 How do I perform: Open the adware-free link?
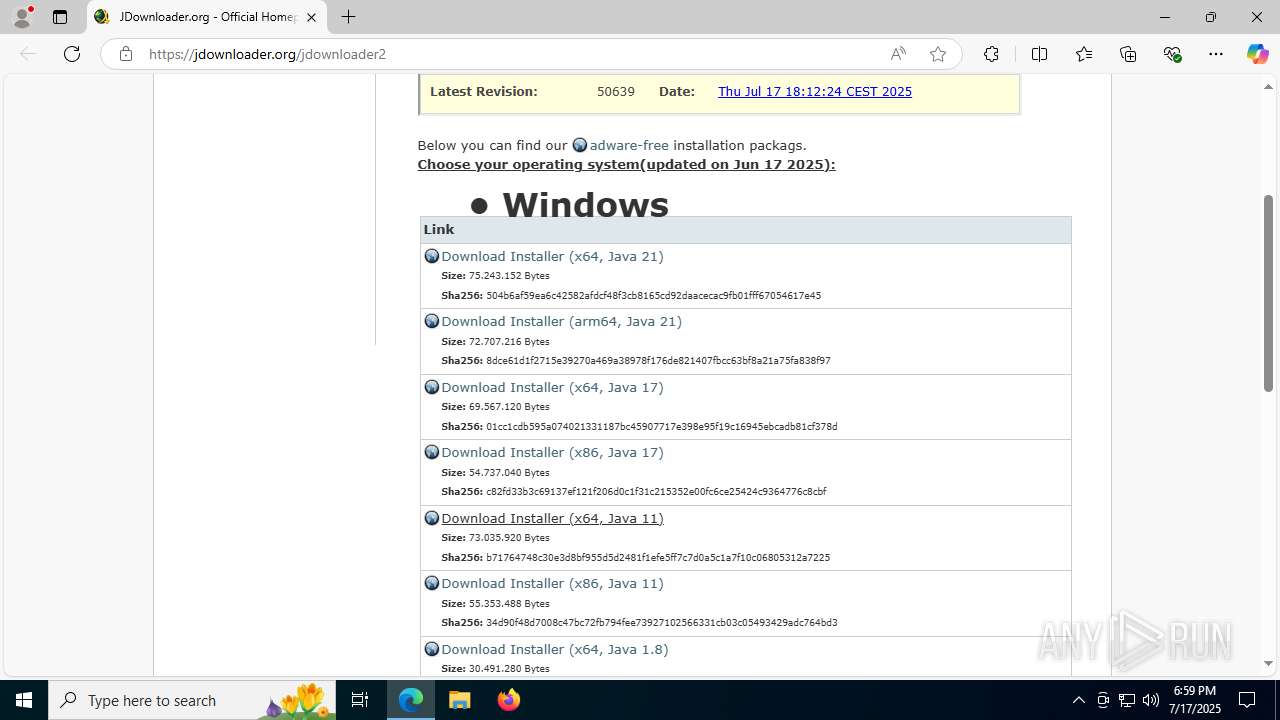[629, 145]
